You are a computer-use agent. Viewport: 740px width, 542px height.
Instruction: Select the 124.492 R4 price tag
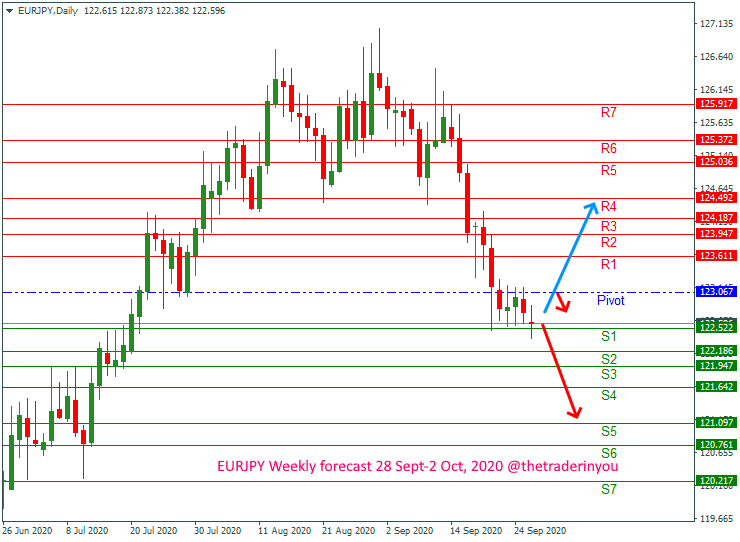716,198
